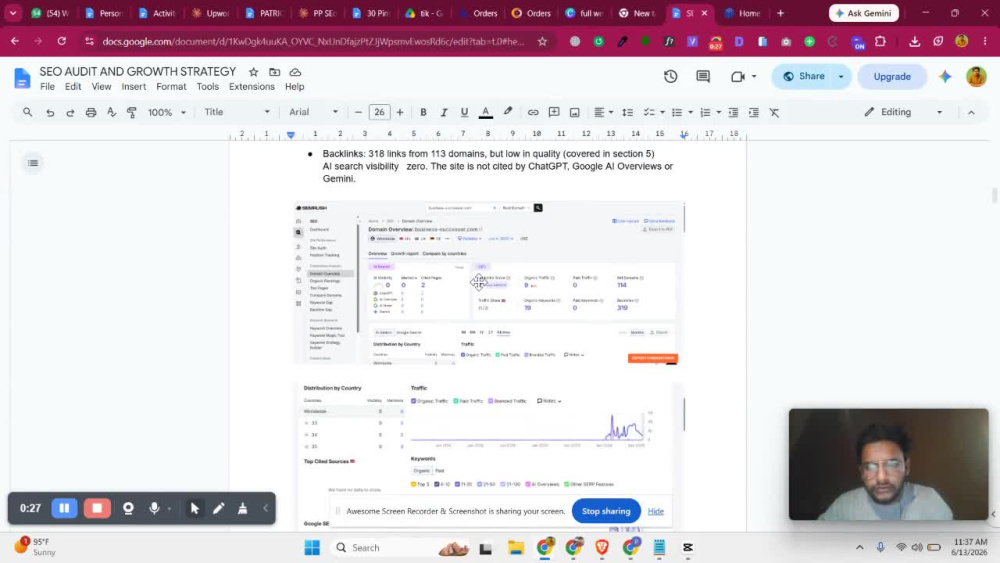Add a comment from toolbar

[554, 112]
